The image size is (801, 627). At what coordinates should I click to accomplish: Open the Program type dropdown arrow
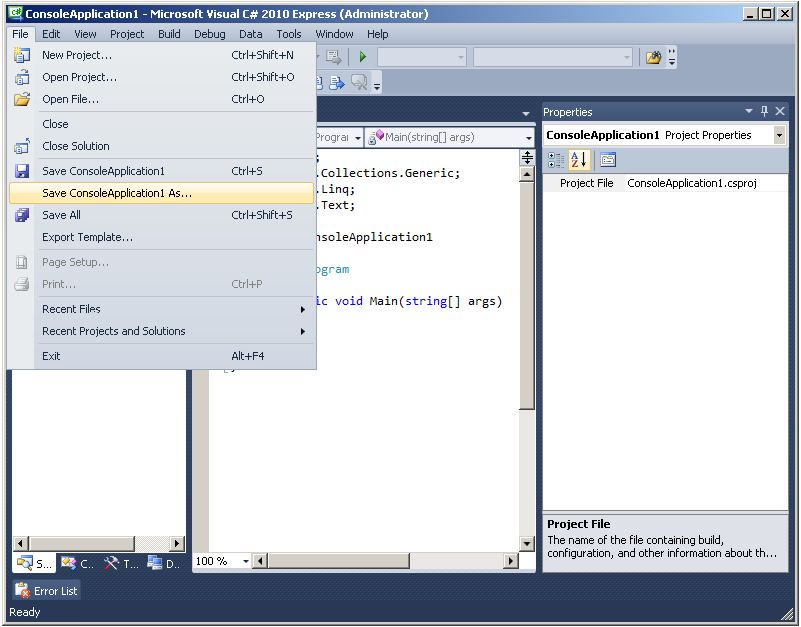point(358,137)
